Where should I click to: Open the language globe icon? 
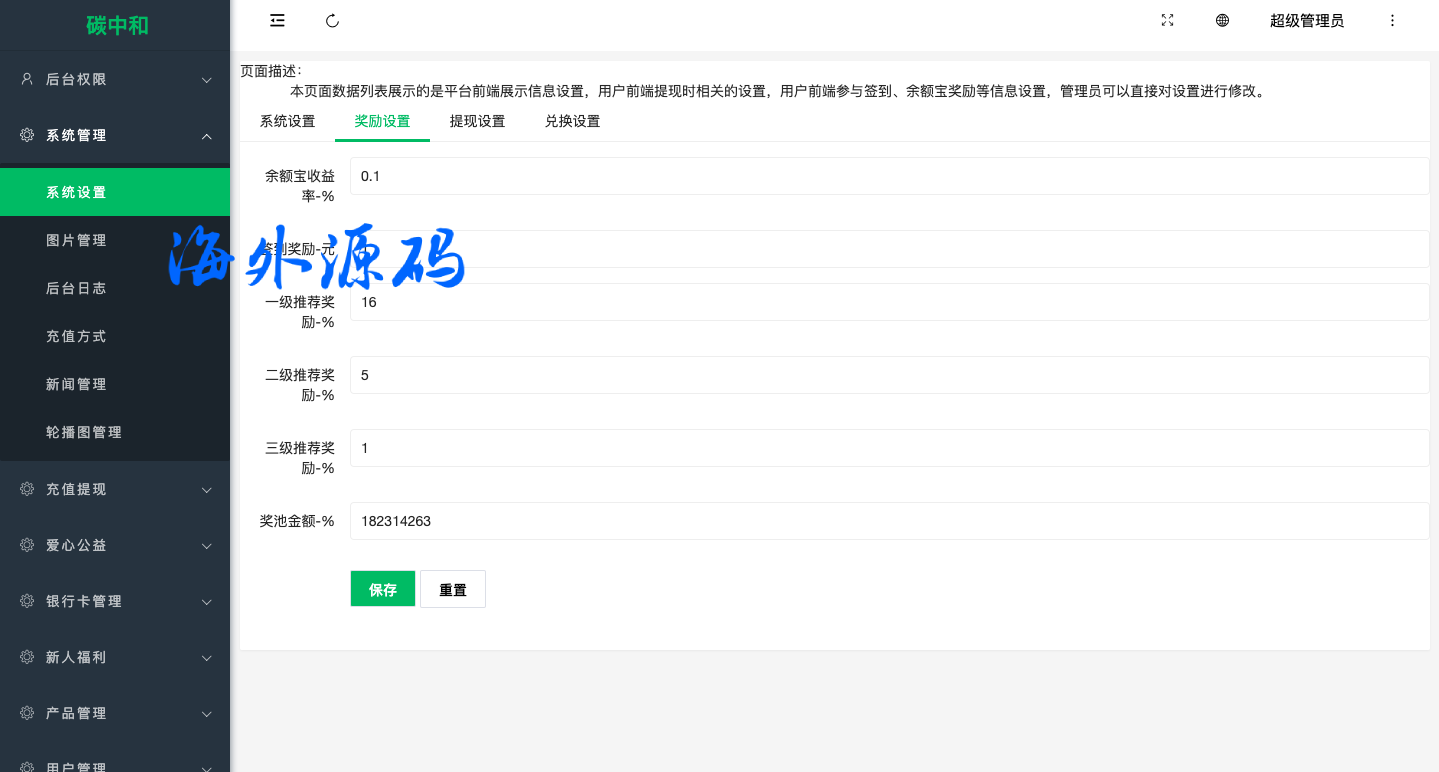[1222, 21]
